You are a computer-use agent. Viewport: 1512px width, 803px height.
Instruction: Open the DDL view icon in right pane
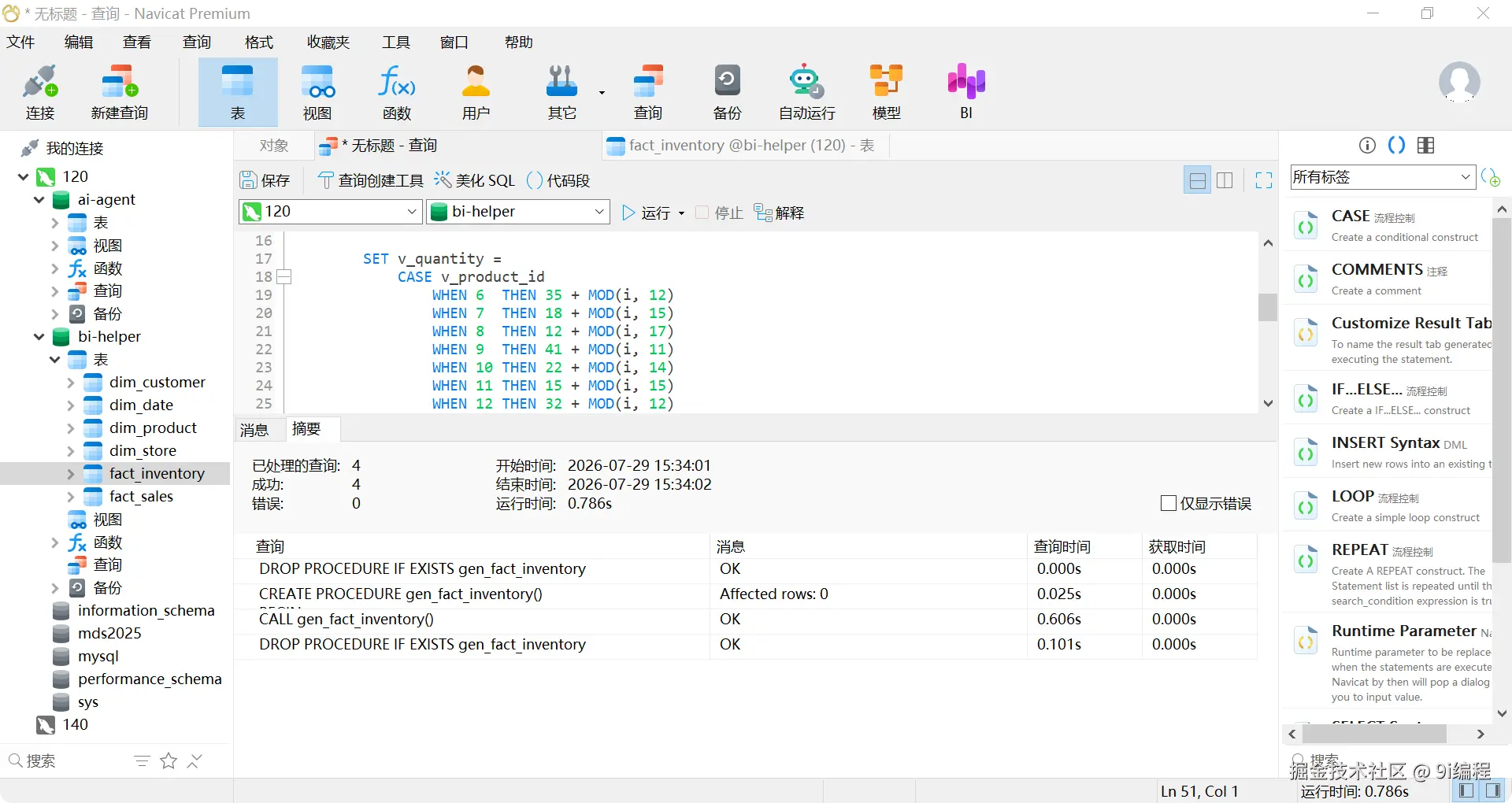click(x=1396, y=145)
